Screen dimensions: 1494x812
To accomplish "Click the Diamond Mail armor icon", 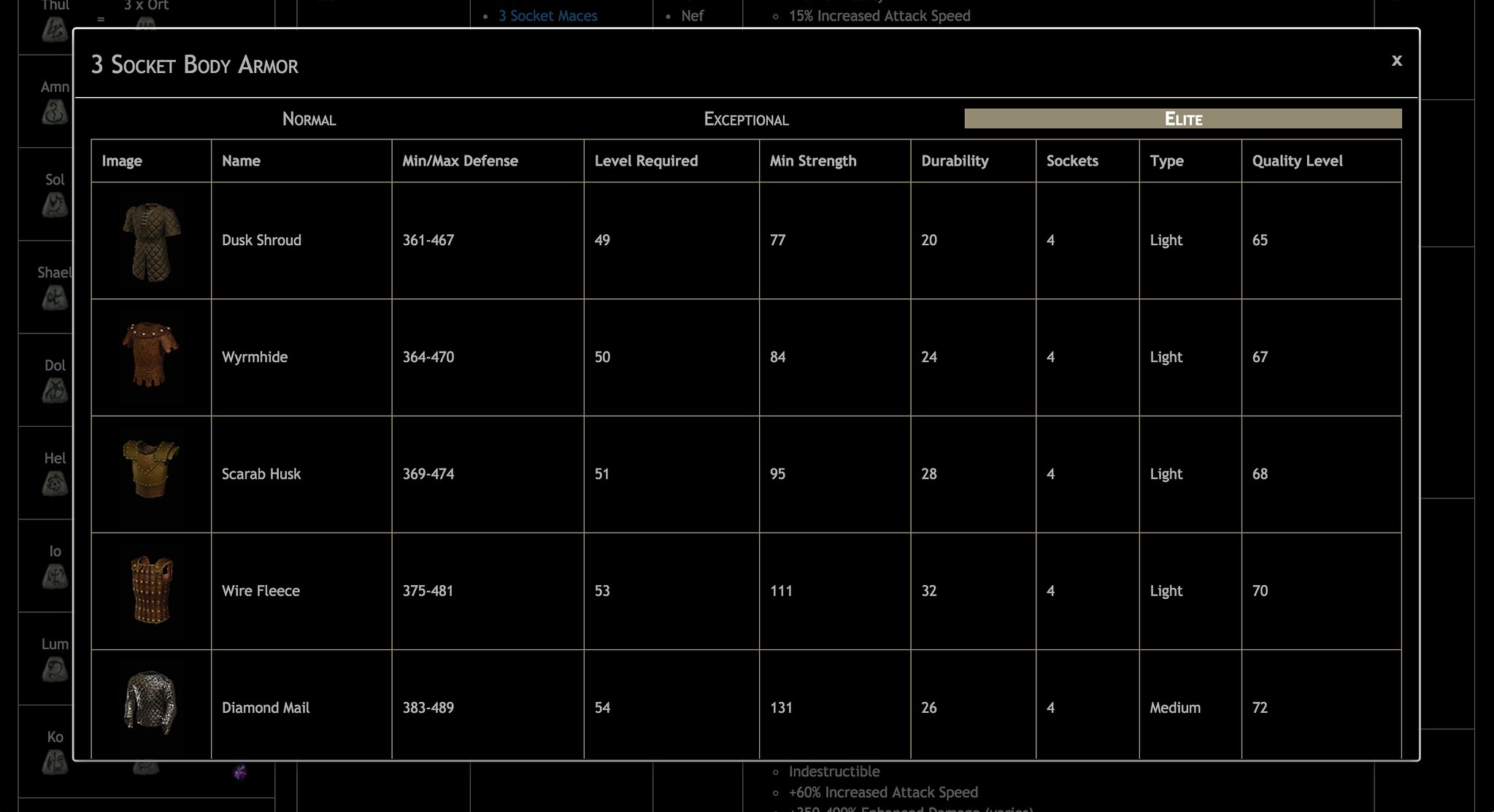I will (151, 703).
